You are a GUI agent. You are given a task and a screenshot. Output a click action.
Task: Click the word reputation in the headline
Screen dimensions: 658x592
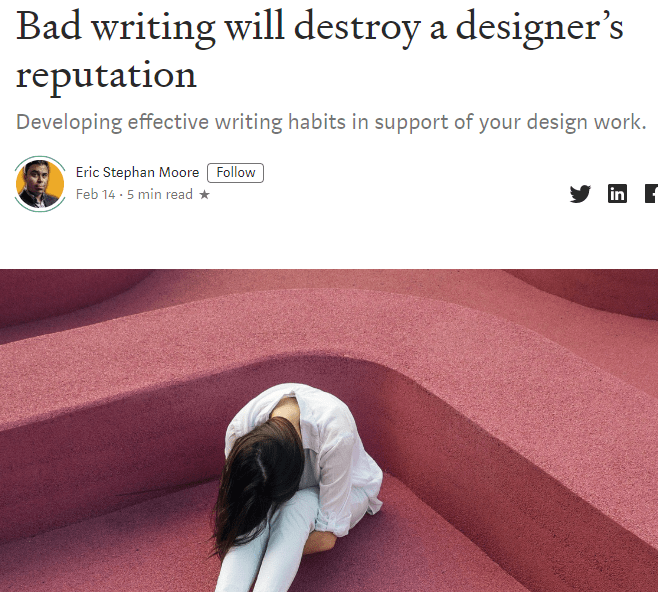click(106, 76)
